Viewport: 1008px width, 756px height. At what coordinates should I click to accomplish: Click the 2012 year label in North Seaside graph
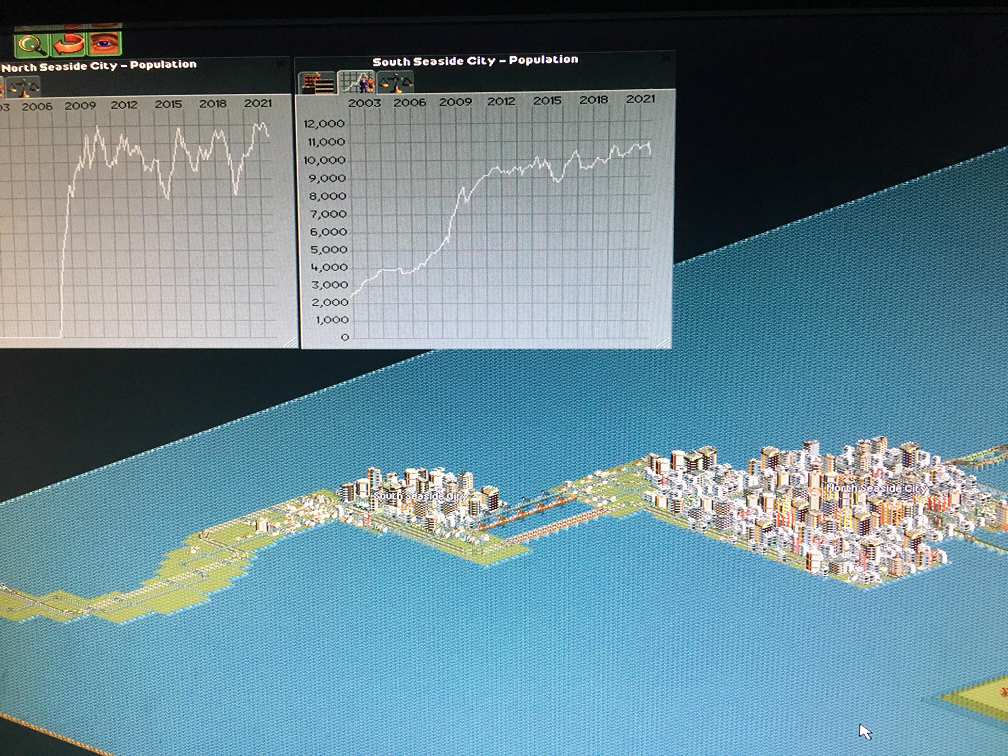coord(124,105)
